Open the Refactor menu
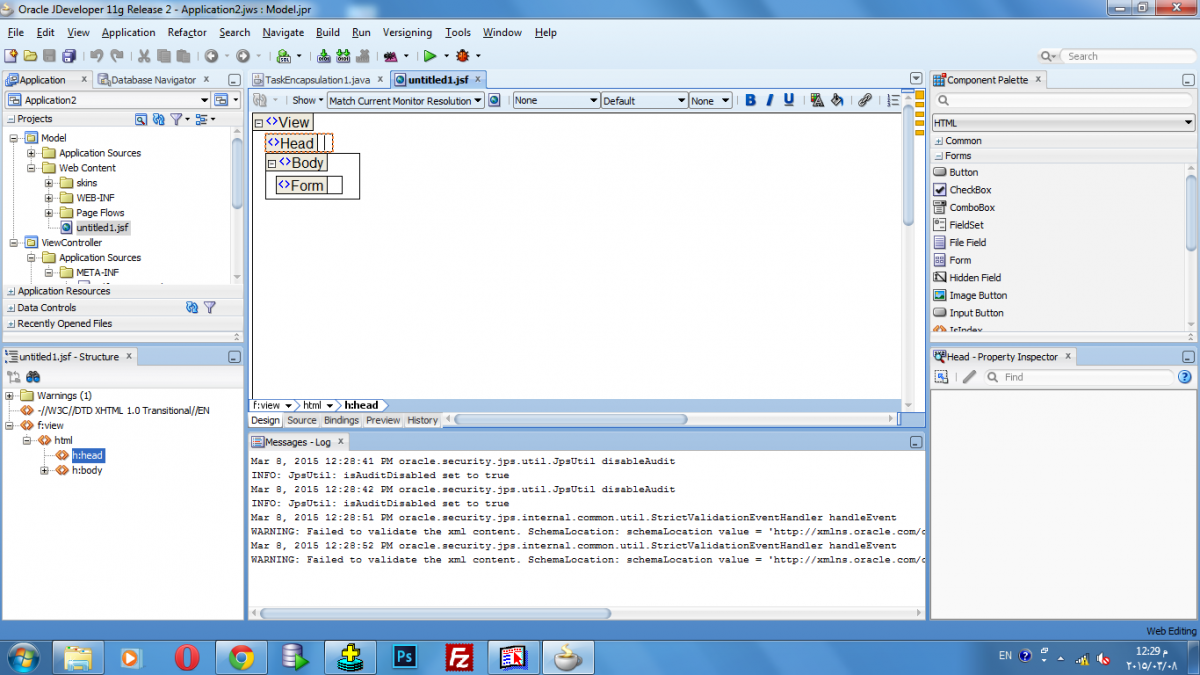This screenshot has width=1200, height=675. (187, 32)
